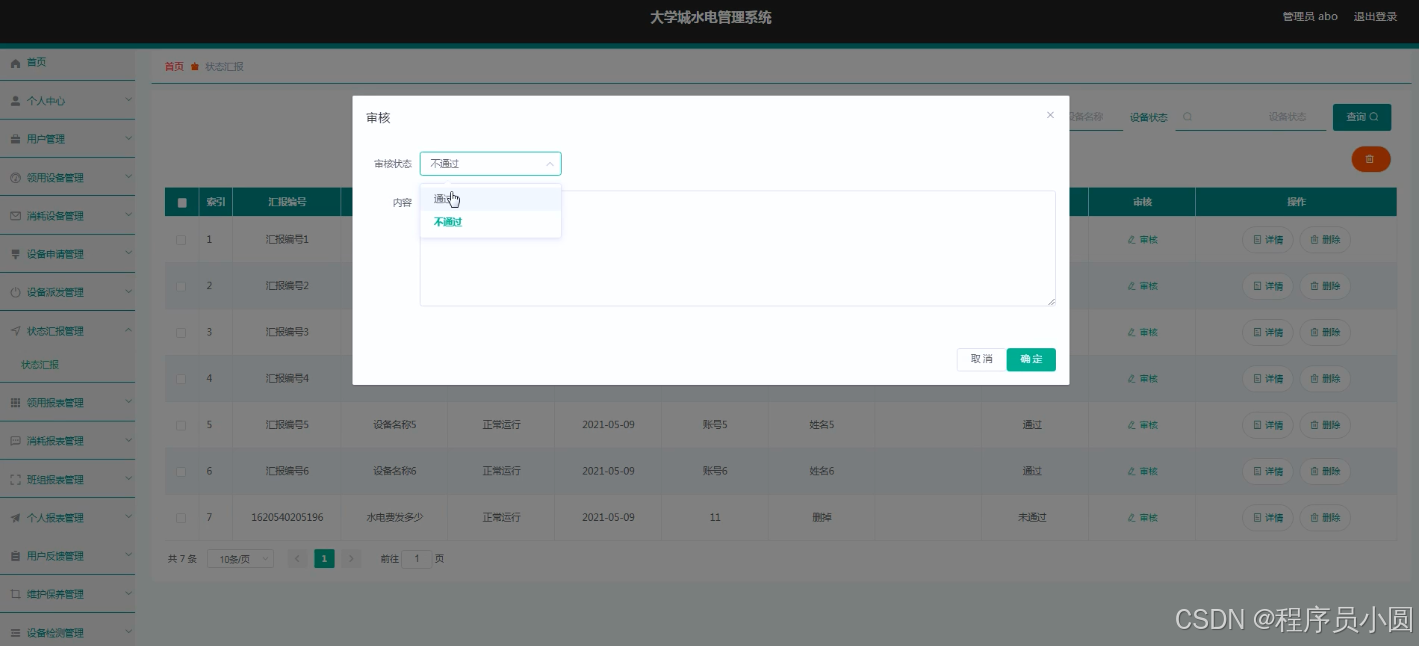Collapse the 状态汇报管理 sidebar menu

pos(67,331)
